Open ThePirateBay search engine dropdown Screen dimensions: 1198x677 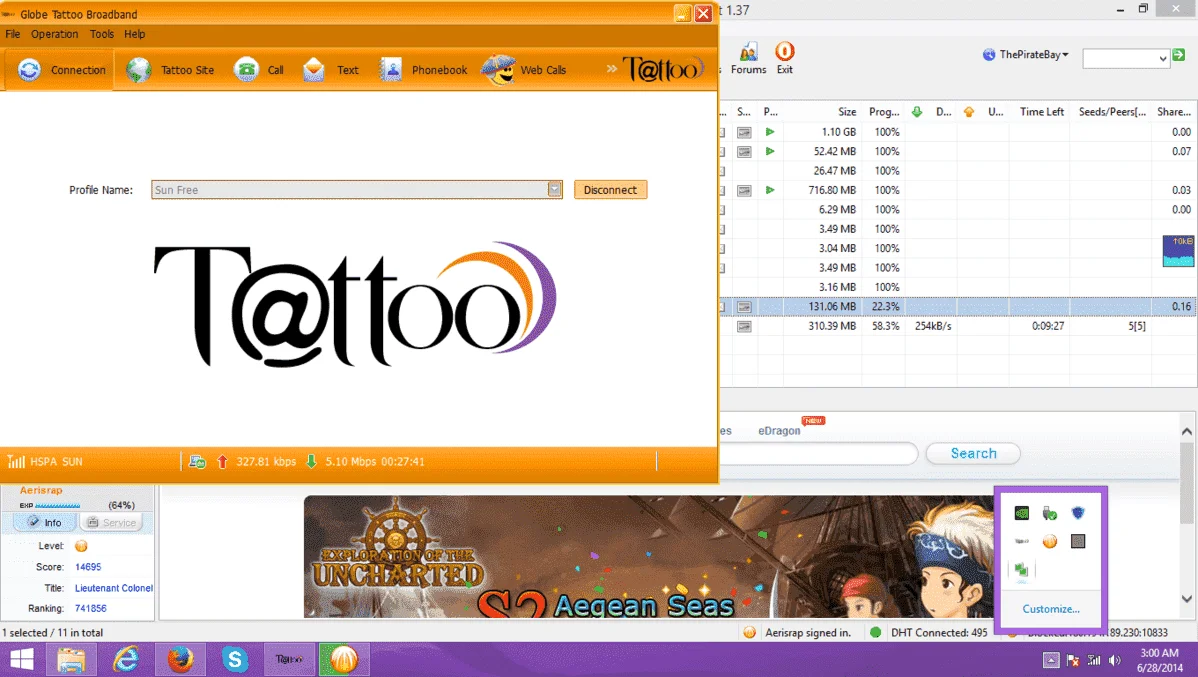click(1026, 54)
